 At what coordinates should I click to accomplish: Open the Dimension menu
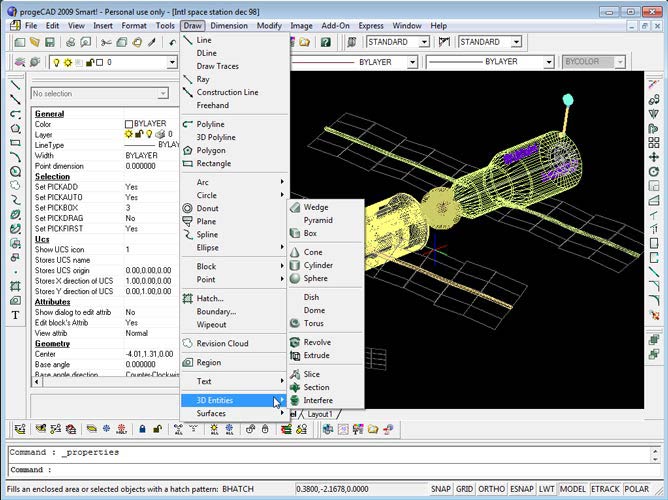tap(229, 25)
